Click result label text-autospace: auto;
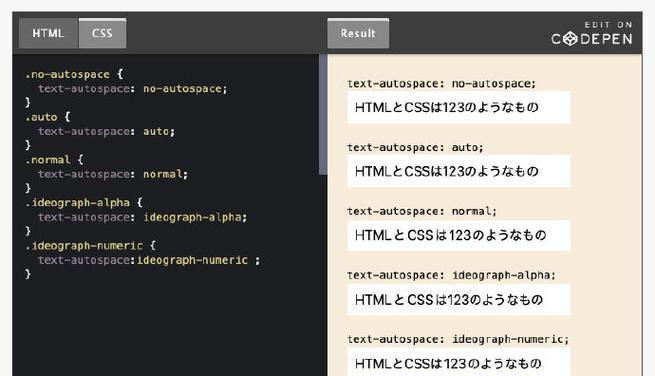 point(415,147)
